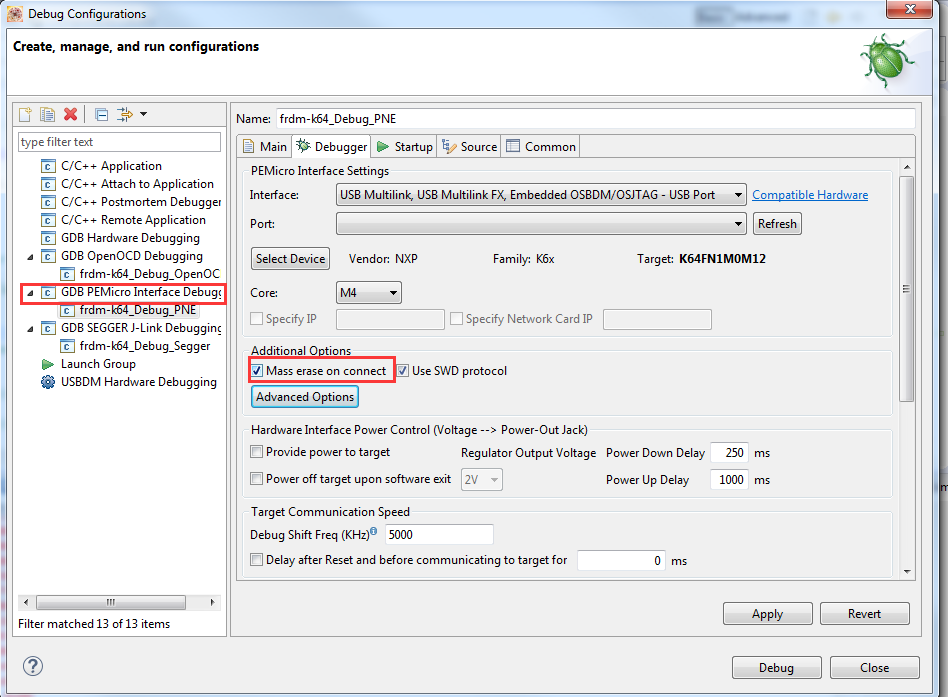Collapse the GDB PEMicro Interface Debugging node
948x697 pixels.
30,293
